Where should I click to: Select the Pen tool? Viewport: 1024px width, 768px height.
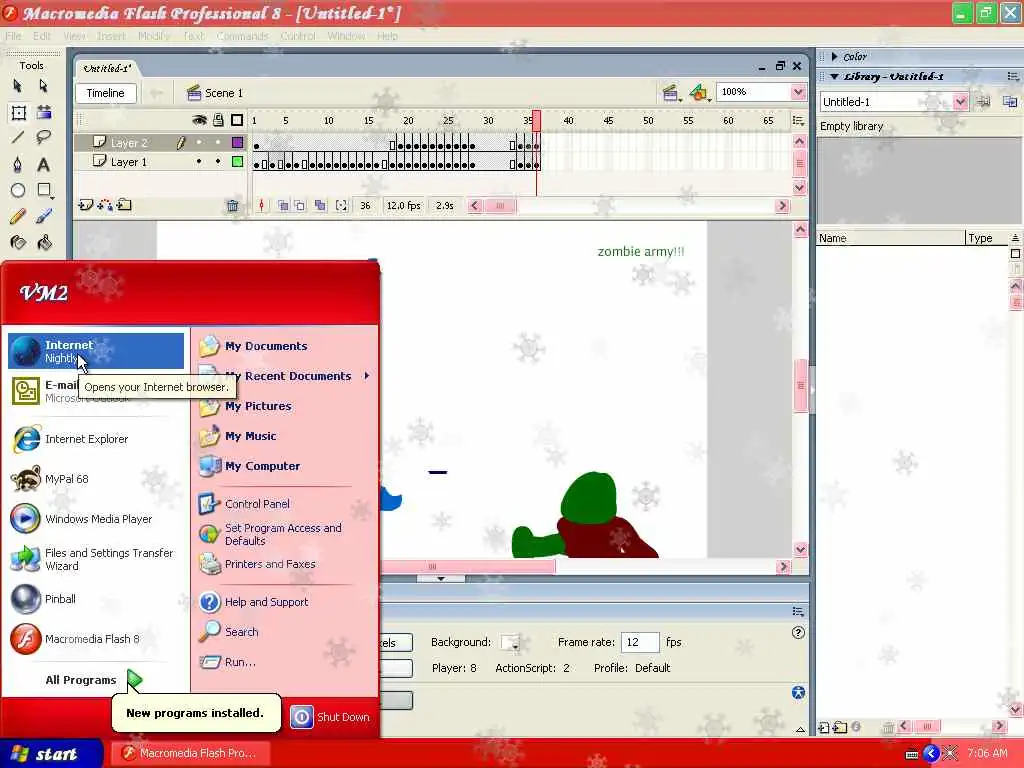point(18,164)
